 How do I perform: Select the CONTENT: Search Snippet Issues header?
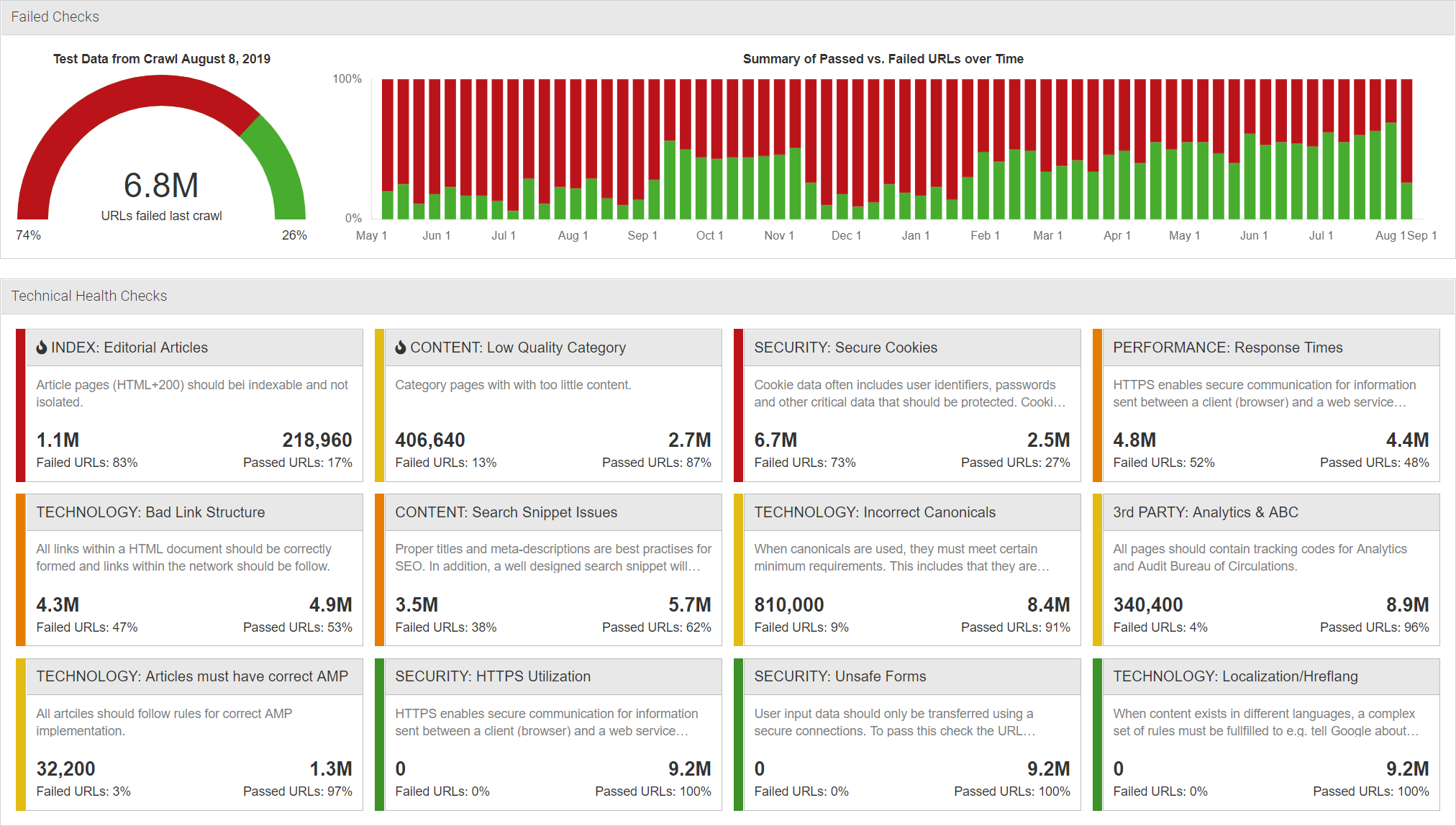(506, 512)
